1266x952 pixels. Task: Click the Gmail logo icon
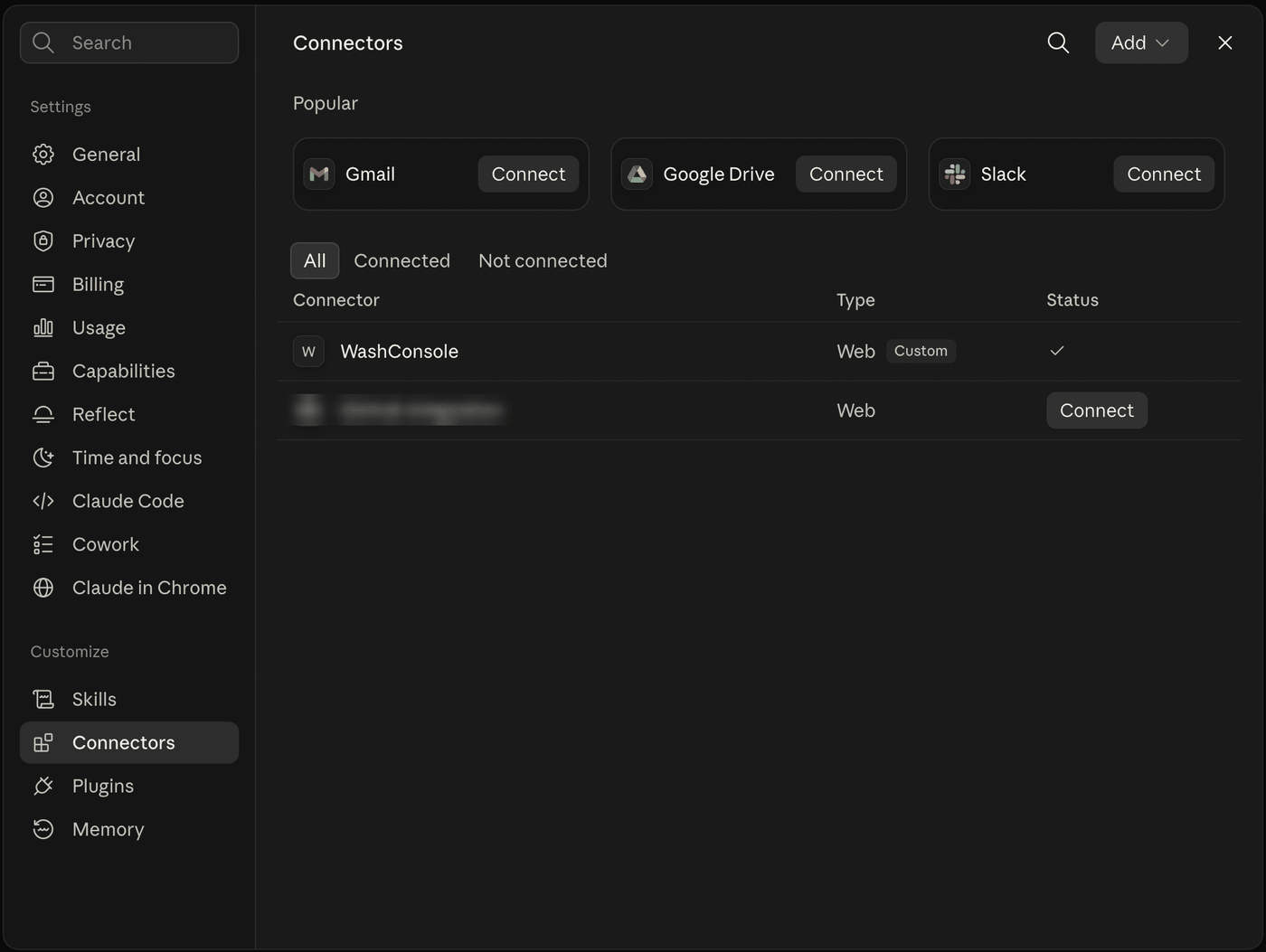coord(319,174)
